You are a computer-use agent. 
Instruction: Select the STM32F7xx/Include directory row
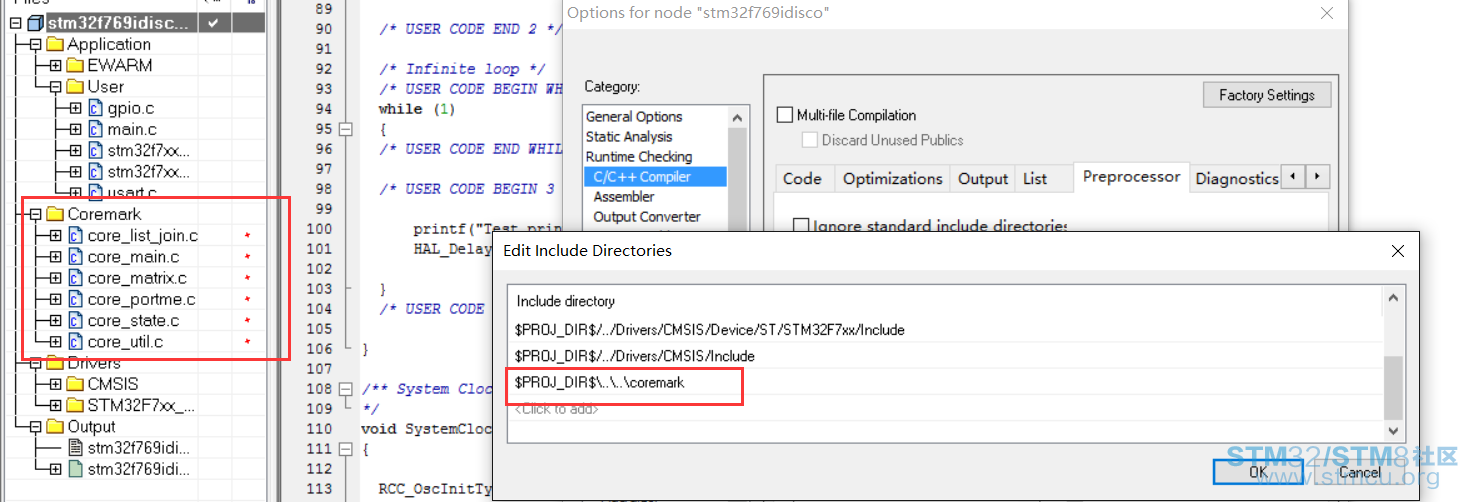[x=945, y=329]
